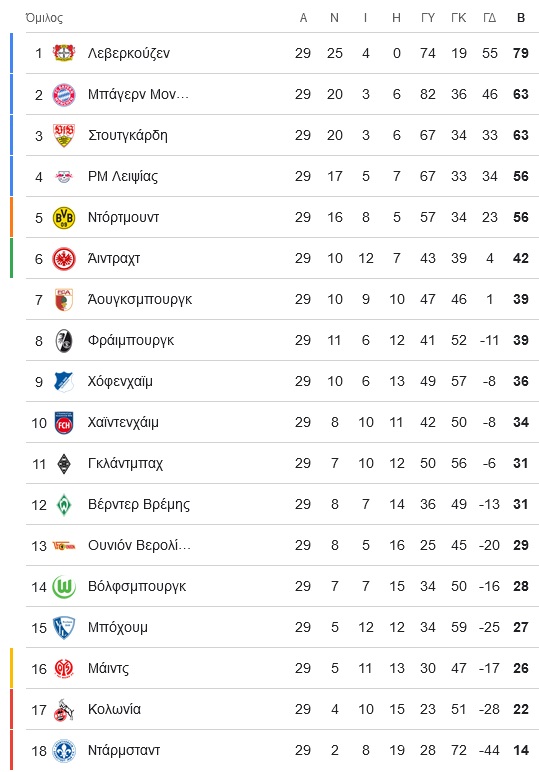The height and width of the screenshot is (772, 539).
Task: Select the Φράιμπουργκ team name
Action: tap(131, 340)
